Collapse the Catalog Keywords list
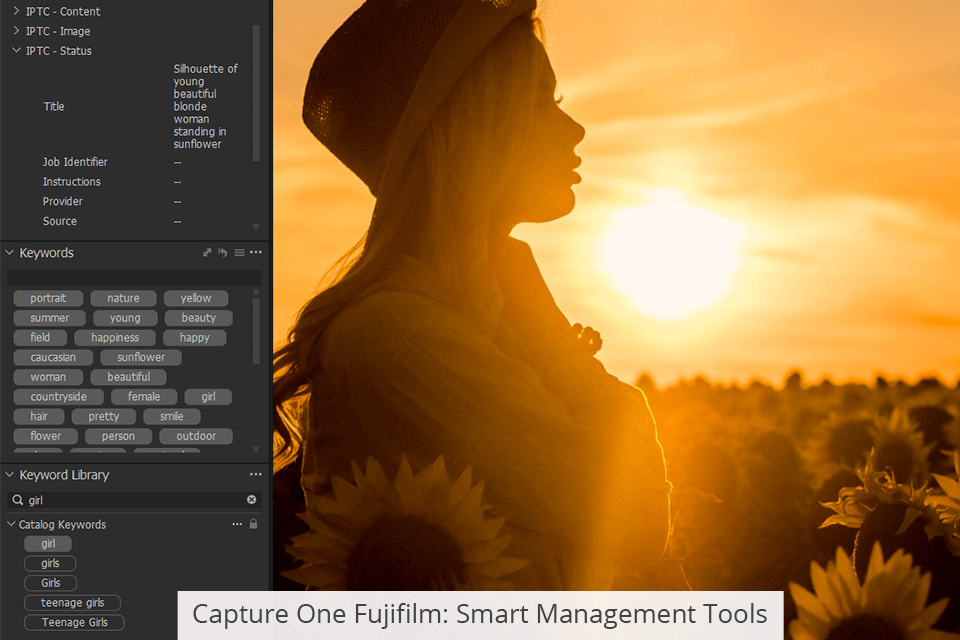Screen dimensions: 960x640 pos(11,524)
